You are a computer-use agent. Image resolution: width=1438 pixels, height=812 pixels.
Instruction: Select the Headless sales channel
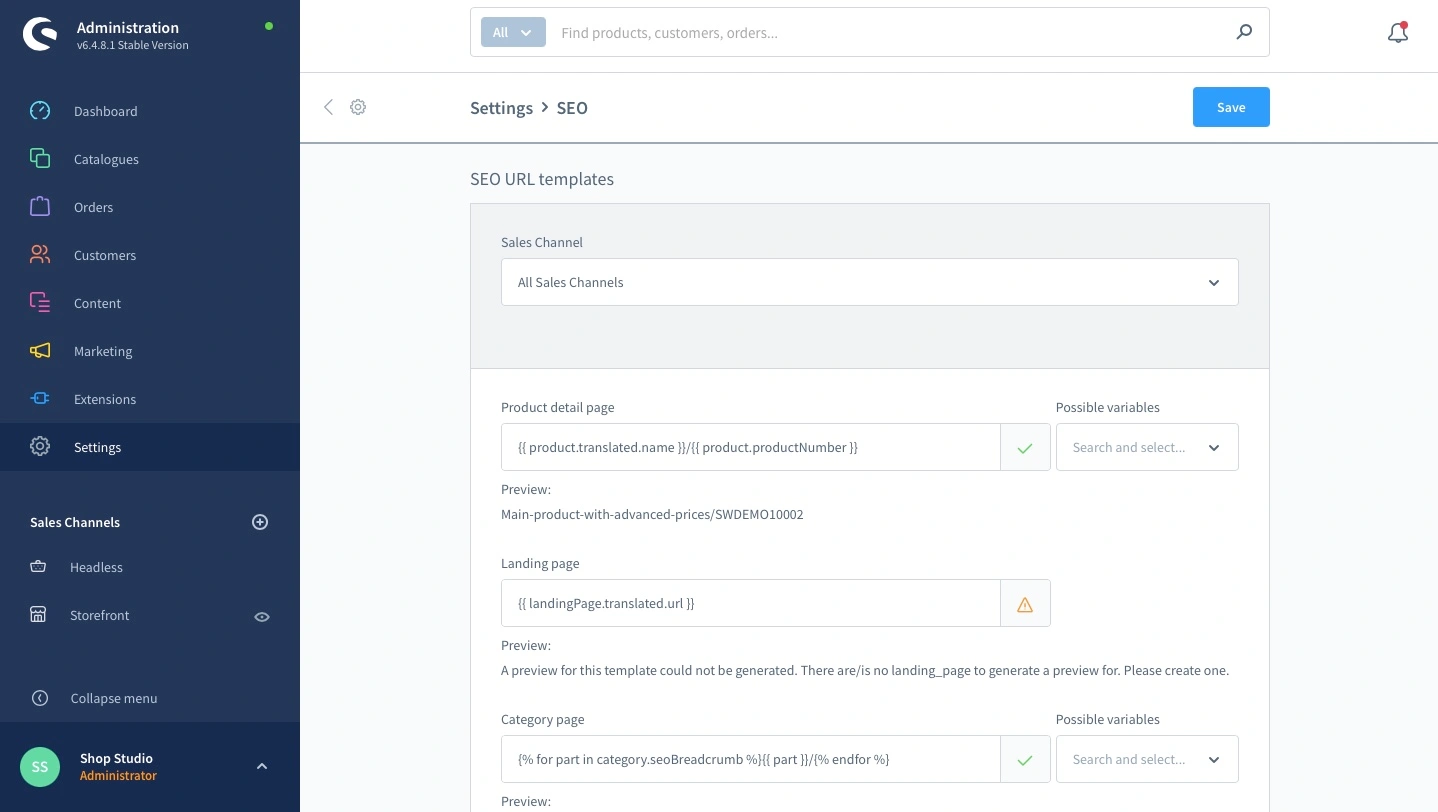pyautogui.click(x=96, y=567)
